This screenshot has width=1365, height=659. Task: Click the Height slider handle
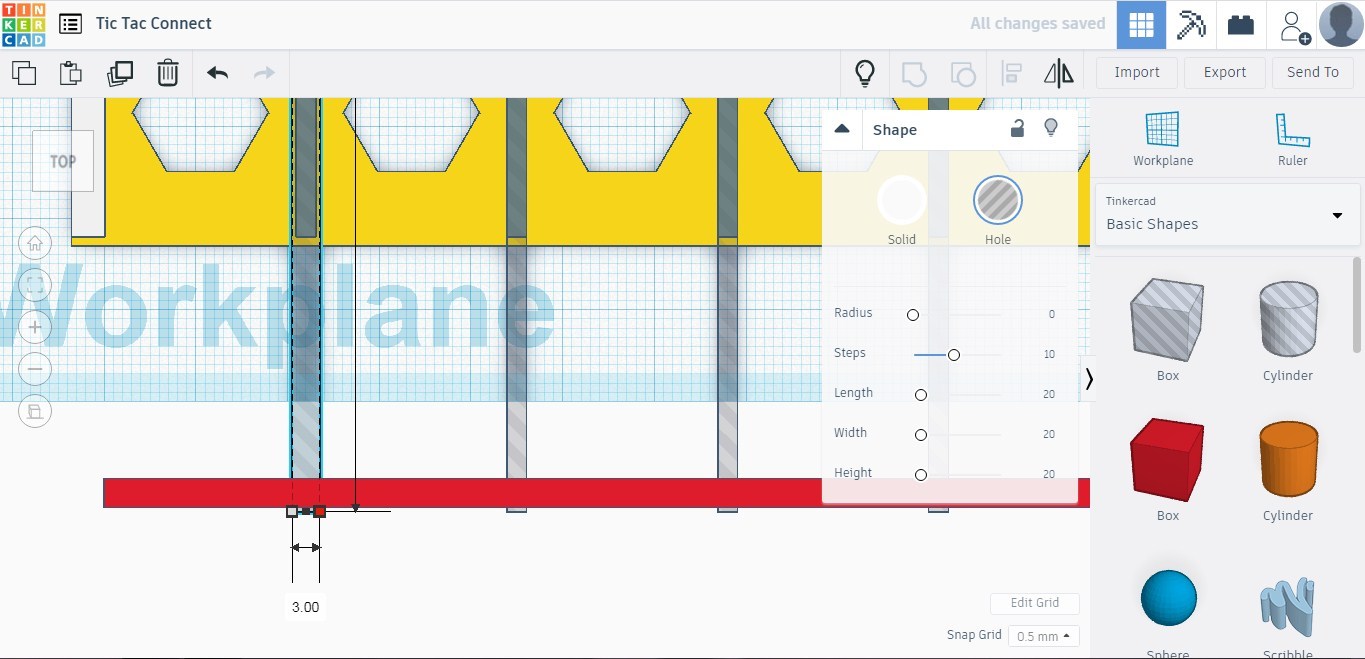(921, 475)
